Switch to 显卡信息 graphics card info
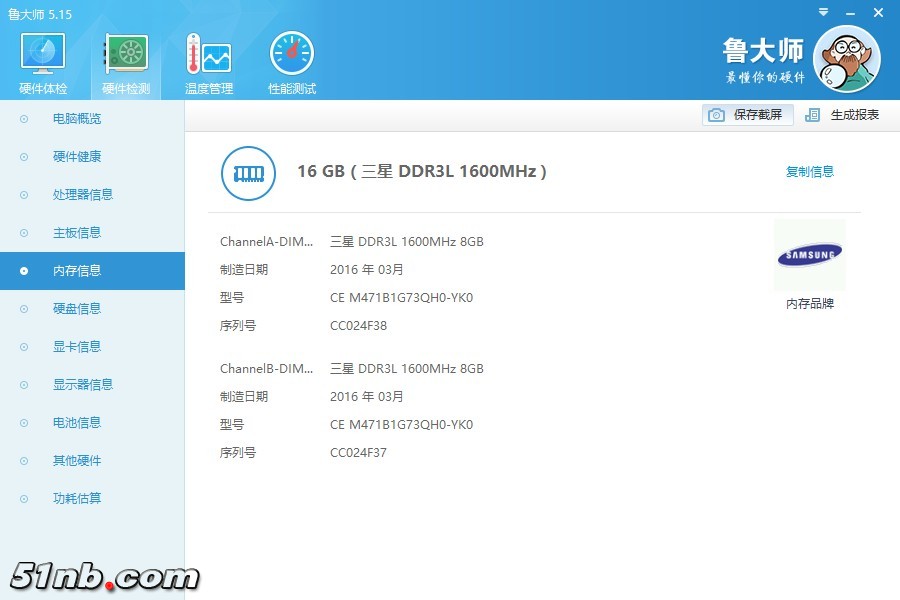This screenshot has height=600, width=900. coord(77,347)
